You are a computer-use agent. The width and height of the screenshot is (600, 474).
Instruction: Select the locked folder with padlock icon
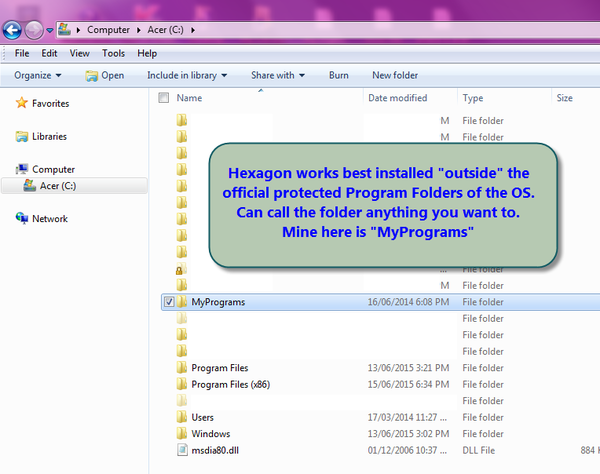click(181, 269)
